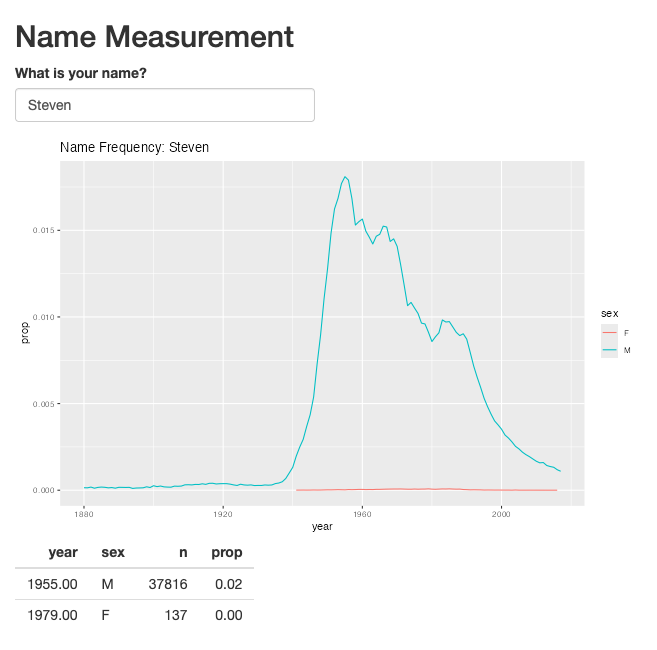Click the 'prop' table column header

[227, 553]
